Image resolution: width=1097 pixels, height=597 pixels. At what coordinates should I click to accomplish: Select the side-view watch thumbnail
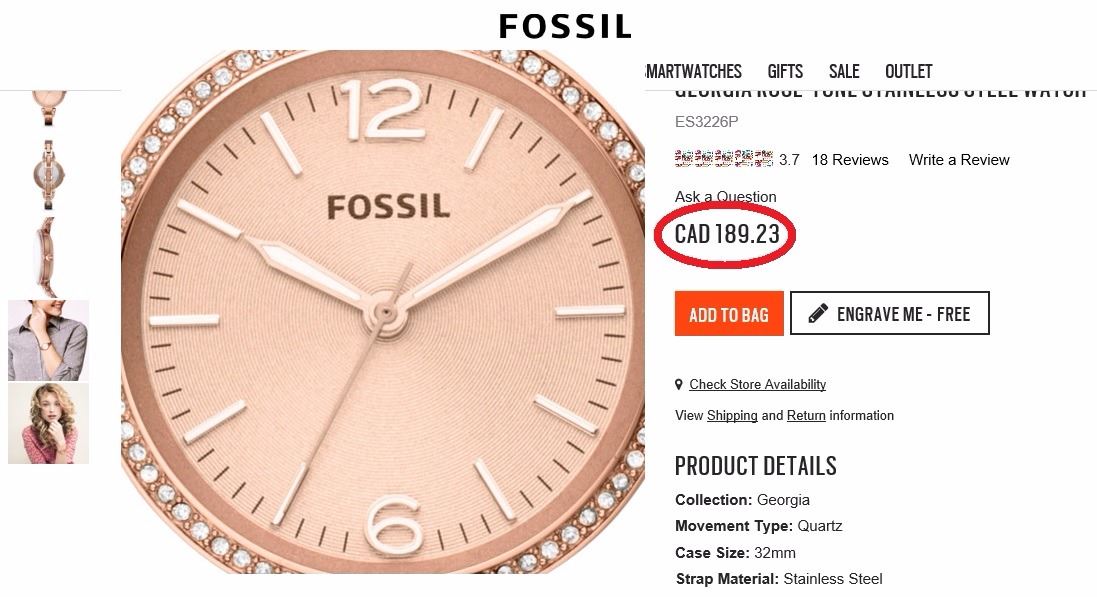tap(48, 256)
